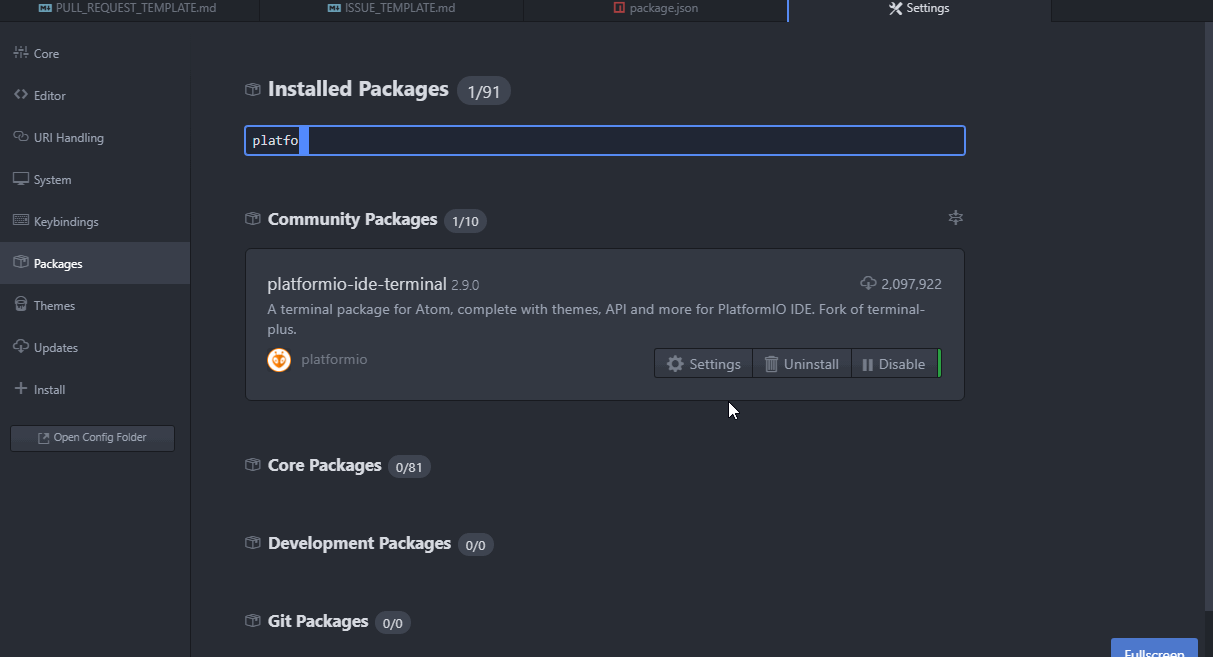1213x657 pixels.
Task: Click the platformio author avatar
Action: (x=279, y=360)
